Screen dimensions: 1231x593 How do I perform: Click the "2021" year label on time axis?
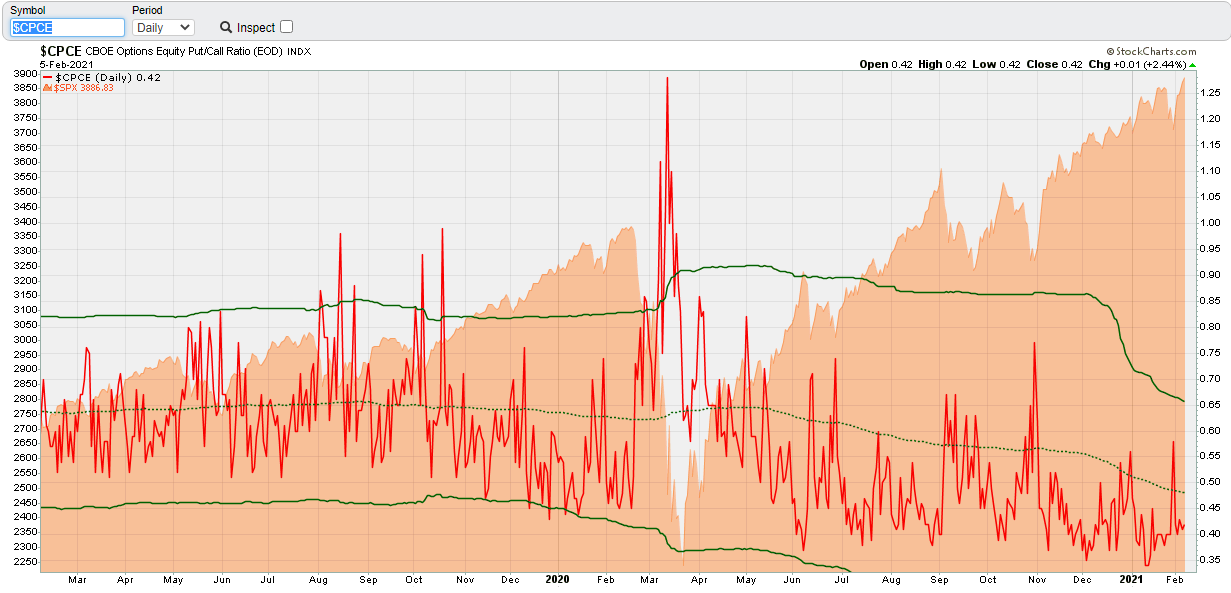click(1130, 579)
